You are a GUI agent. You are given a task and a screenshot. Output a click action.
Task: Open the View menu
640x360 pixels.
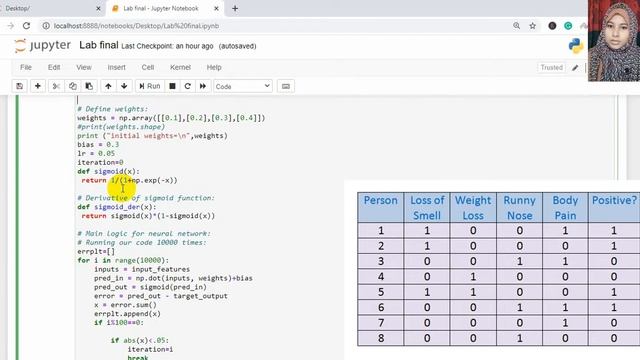pyautogui.click(x=84, y=67)
